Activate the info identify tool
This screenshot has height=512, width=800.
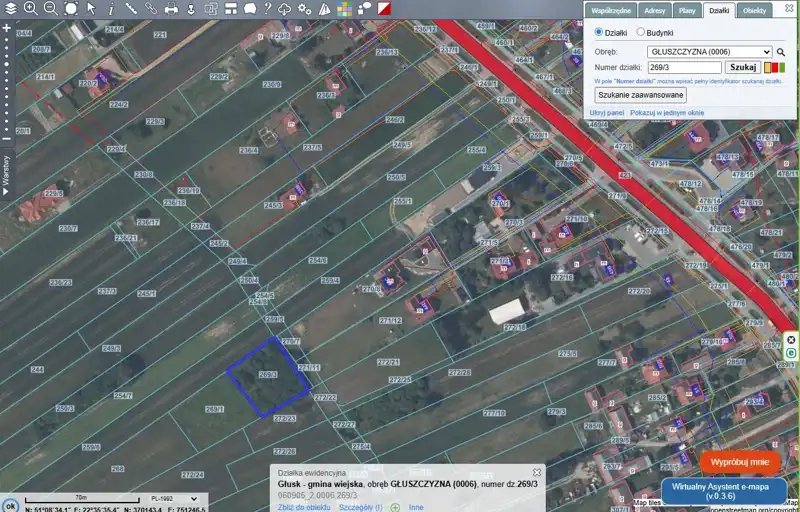tap(111, 8)
